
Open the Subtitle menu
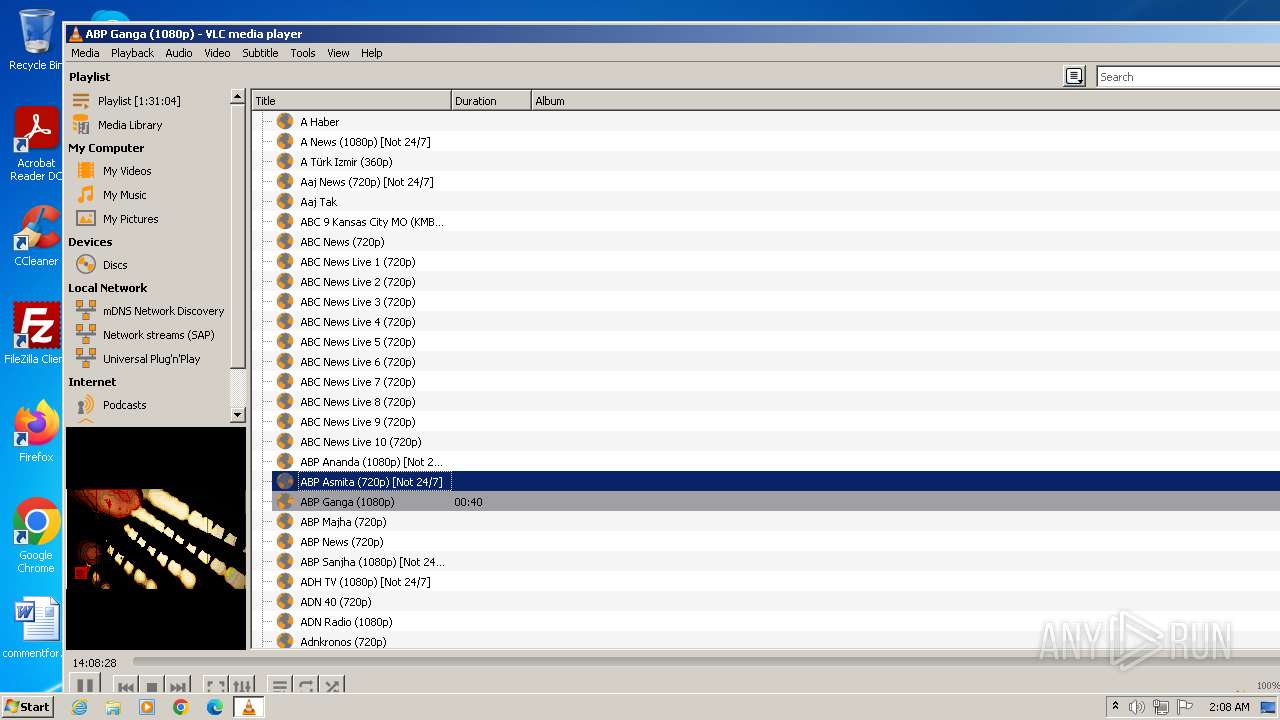point(260,53)
